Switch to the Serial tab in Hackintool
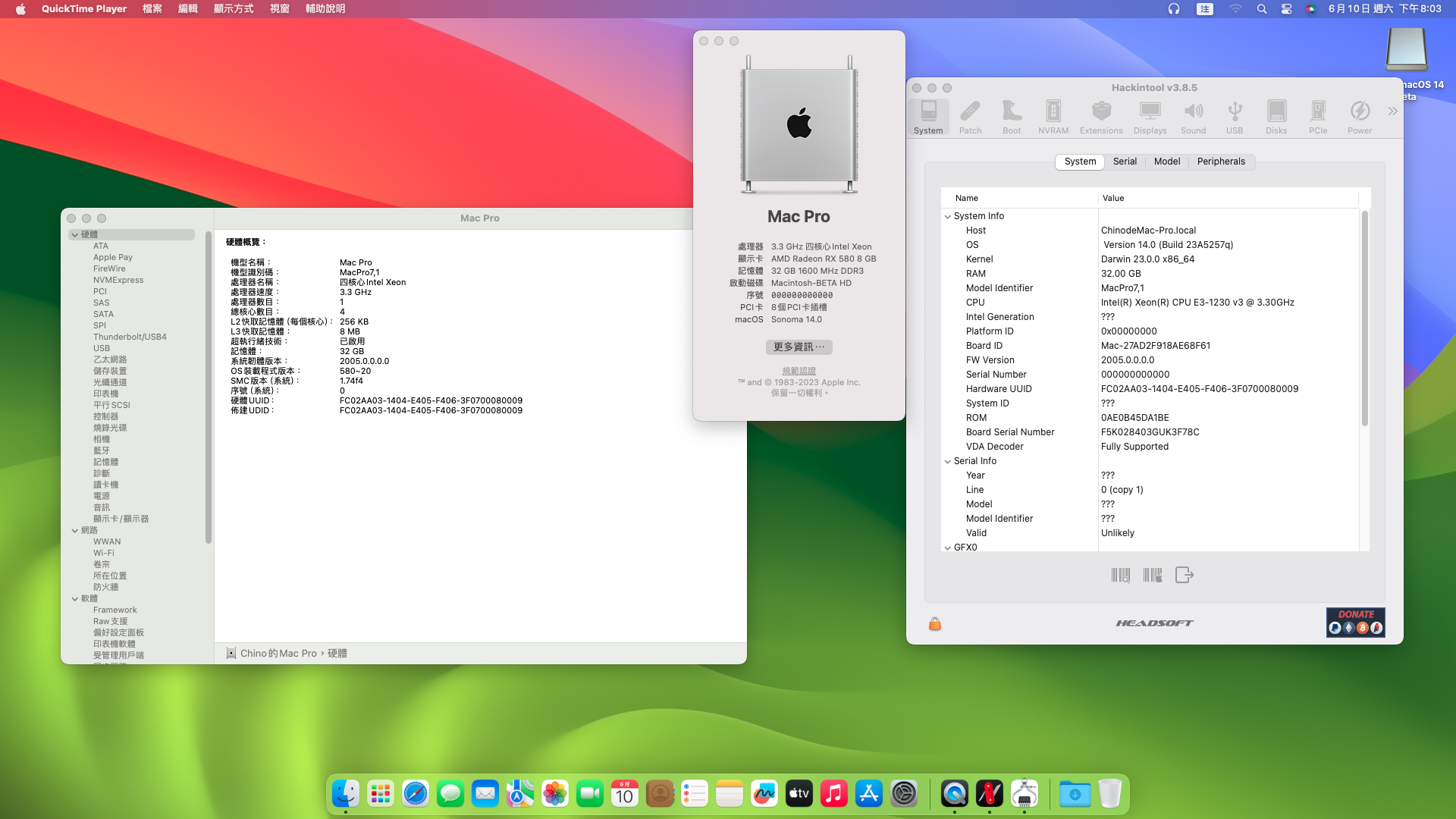 point(1125,162)
